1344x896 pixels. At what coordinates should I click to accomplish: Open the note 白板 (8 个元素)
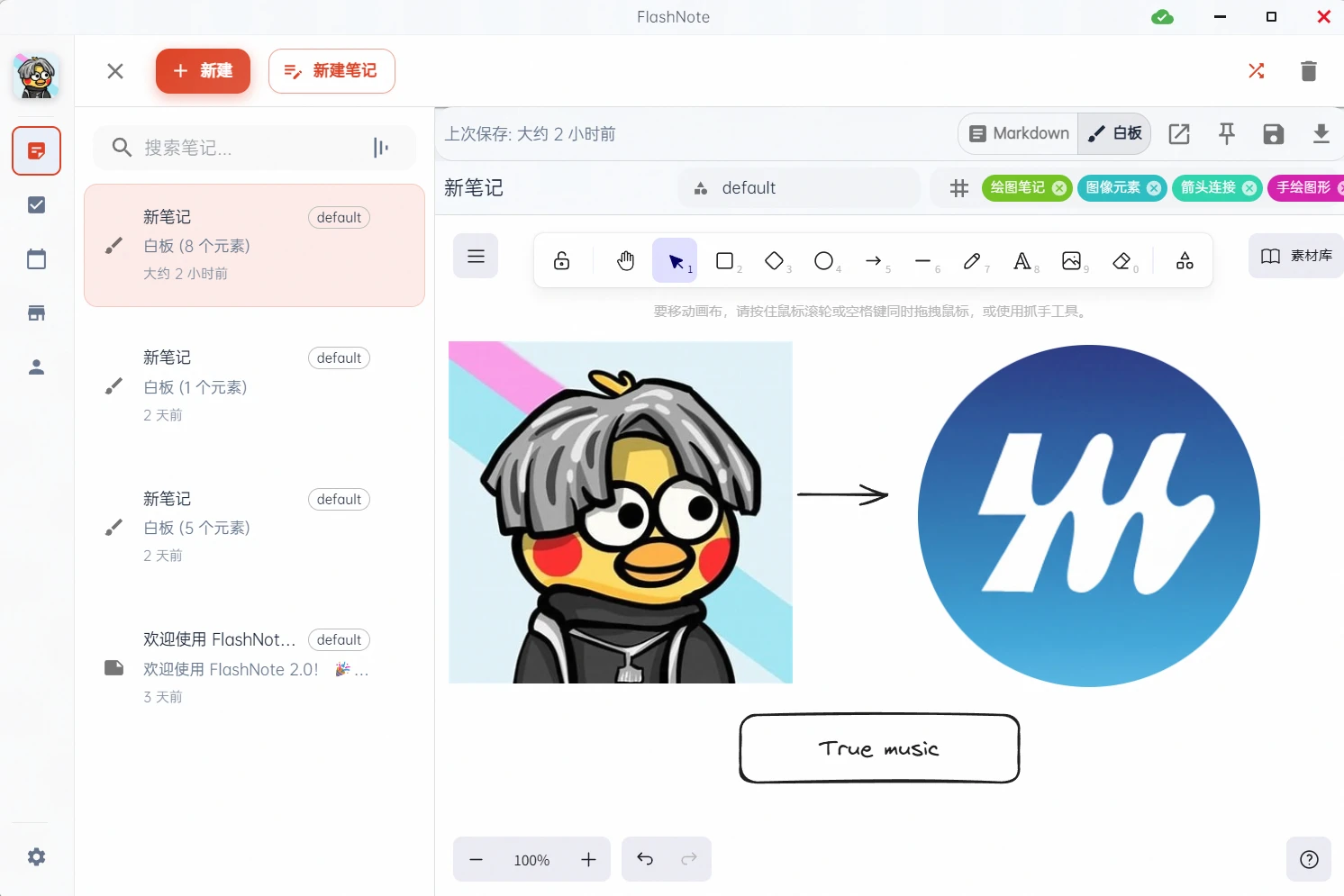coord(254,246)
